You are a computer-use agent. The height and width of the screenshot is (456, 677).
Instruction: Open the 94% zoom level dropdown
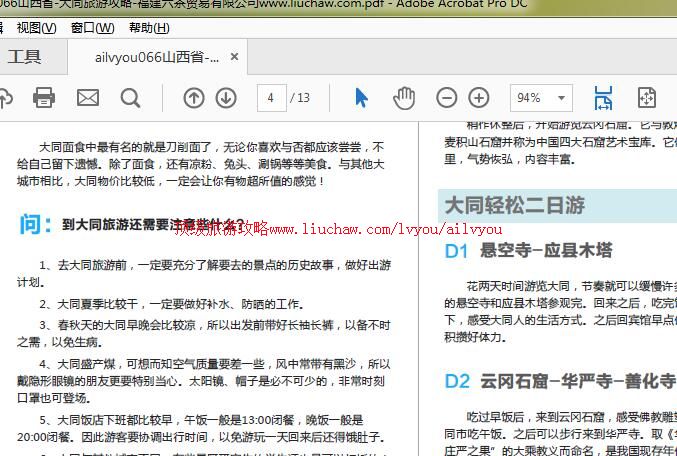541,97
